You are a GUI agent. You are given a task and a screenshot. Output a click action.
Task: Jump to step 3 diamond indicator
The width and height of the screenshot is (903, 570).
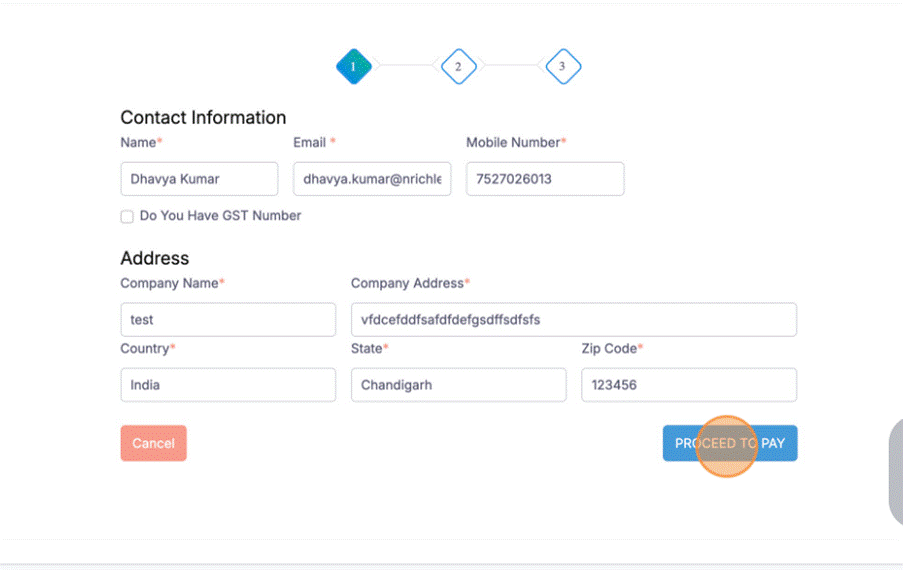562,67
